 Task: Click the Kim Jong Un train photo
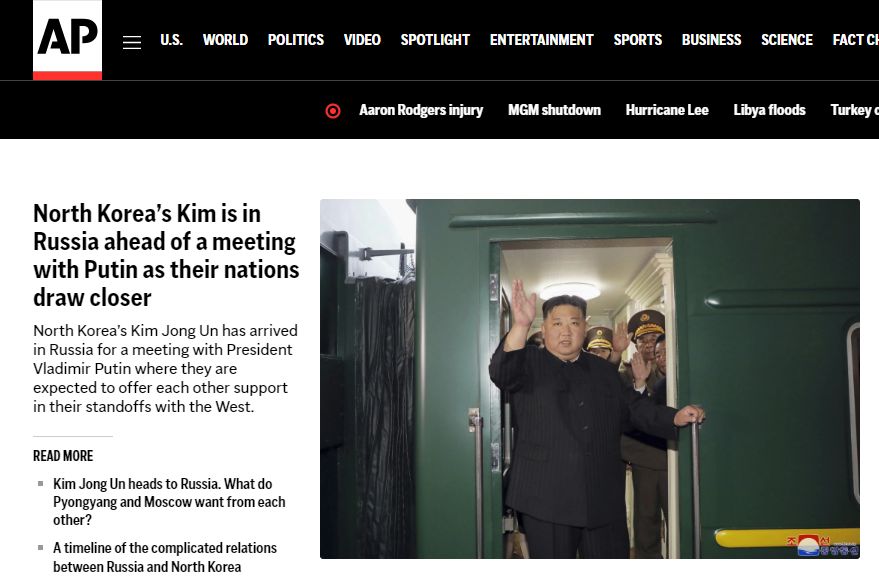coord(590,379)
